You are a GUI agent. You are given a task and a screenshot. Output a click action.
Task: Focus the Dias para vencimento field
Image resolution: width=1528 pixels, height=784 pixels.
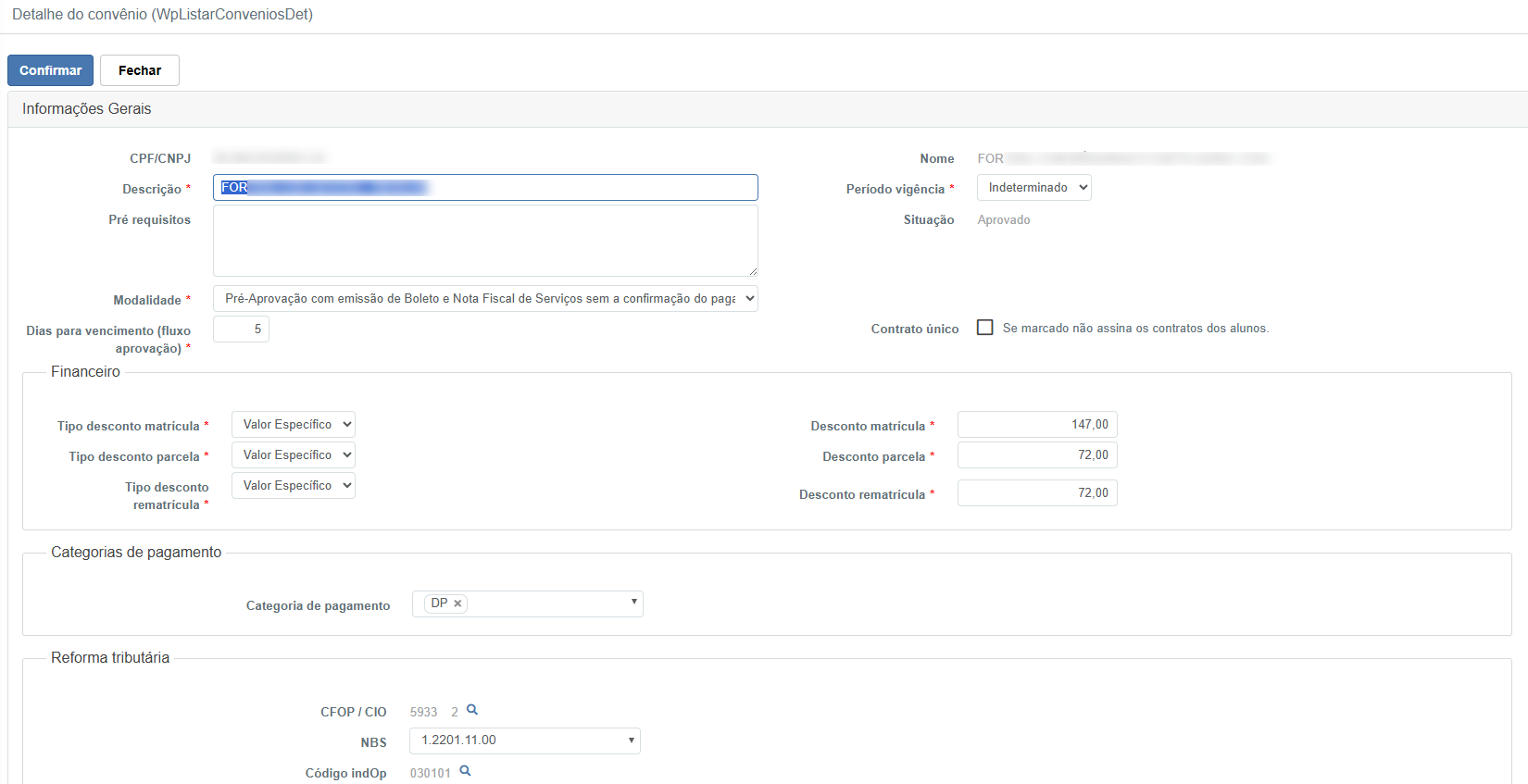point(241,330)
